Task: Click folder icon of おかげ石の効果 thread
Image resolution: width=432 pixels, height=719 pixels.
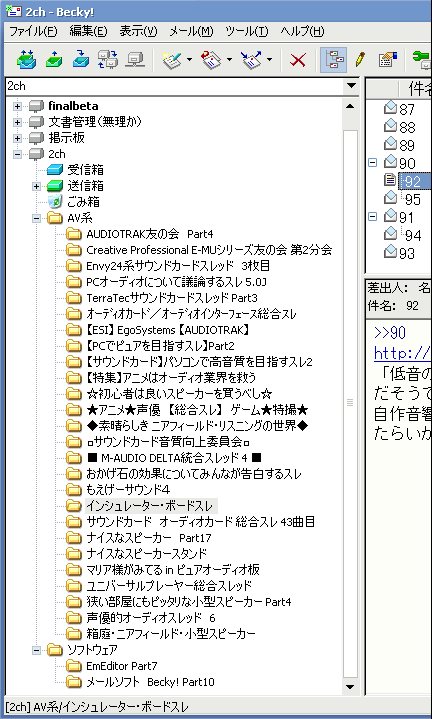Action: 73,474
